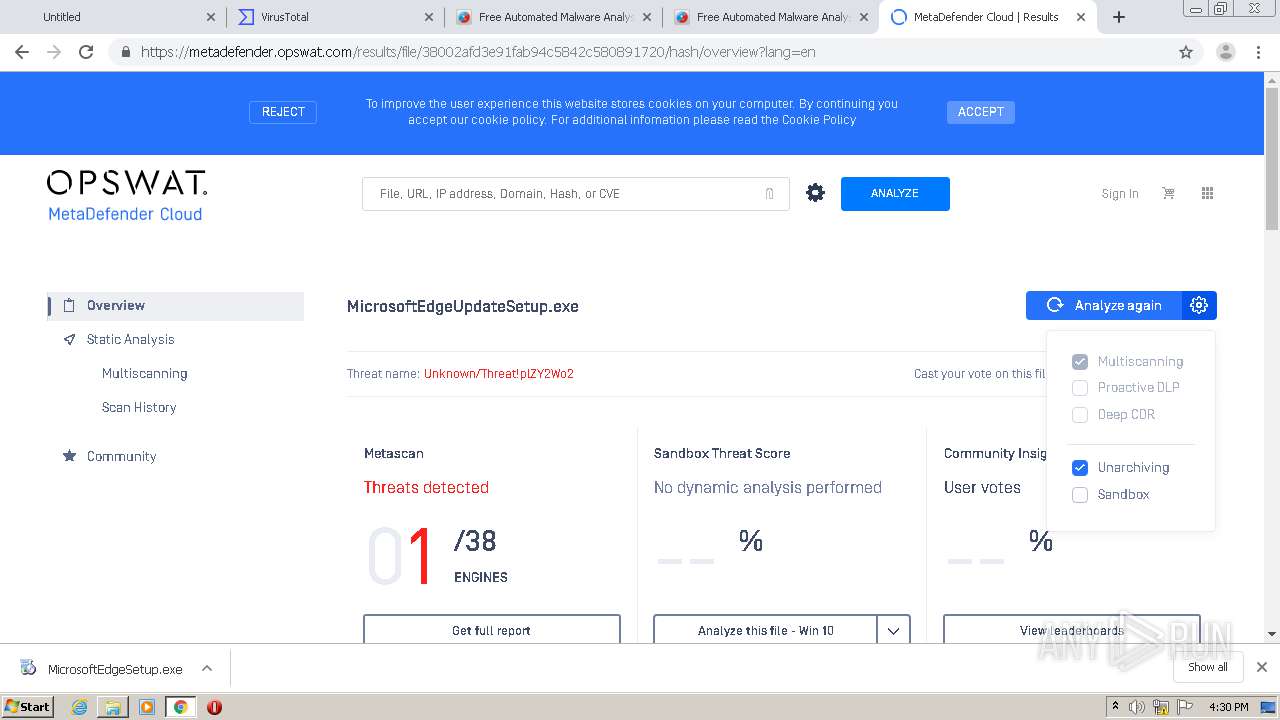Select the Overview sidebar item
The height and width of the screenshot is (720, 1280).
(x=176, y=306)
